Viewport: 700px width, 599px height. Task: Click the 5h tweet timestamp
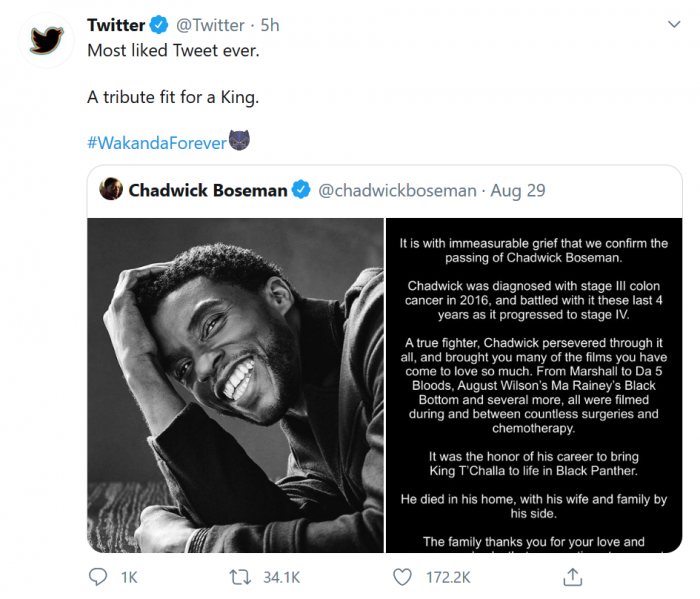tap(270, 25)
